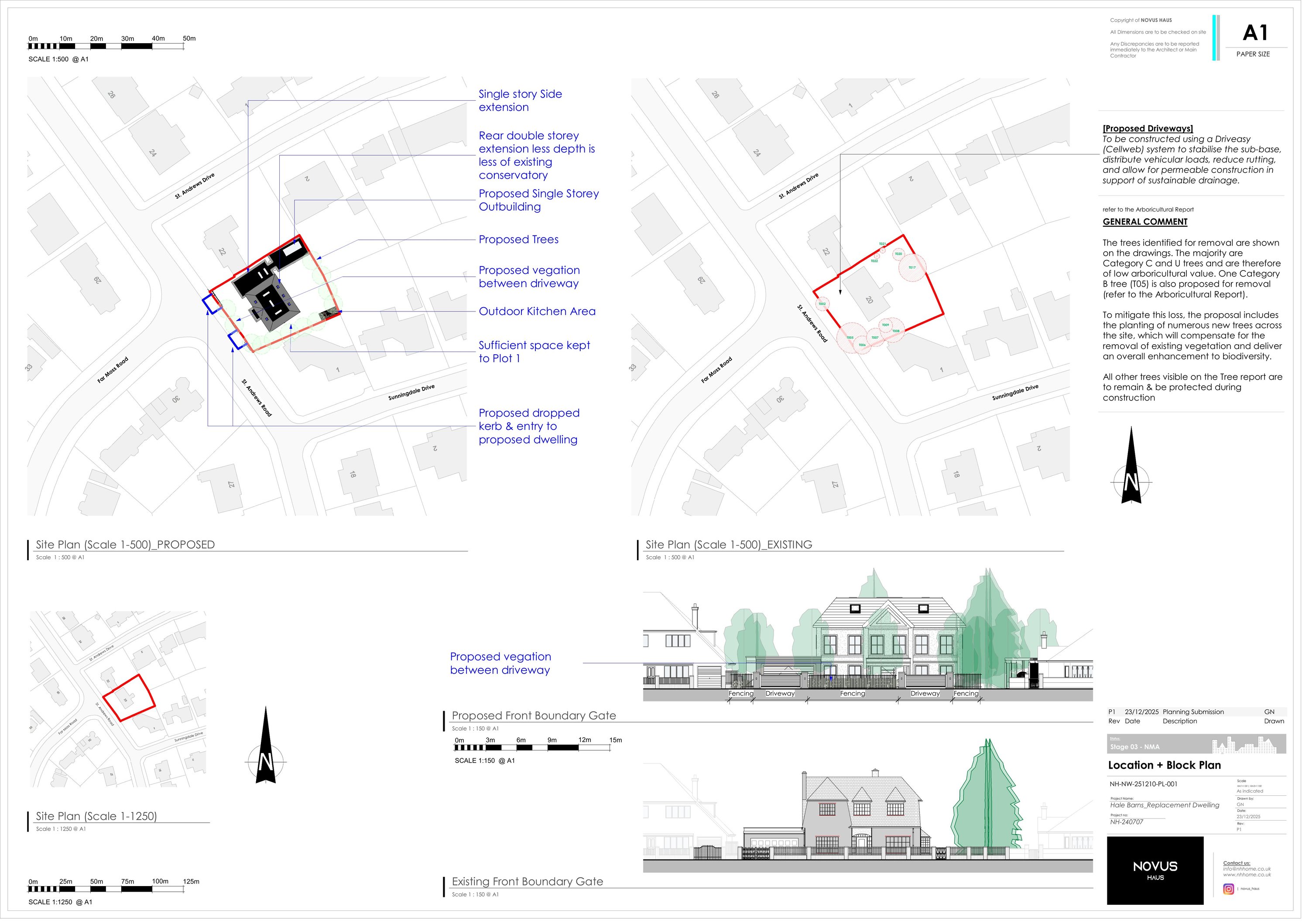Select the NOVUS HAUS logo block
Viewport: 1309px width, 924px height.
click(1155, 871)
